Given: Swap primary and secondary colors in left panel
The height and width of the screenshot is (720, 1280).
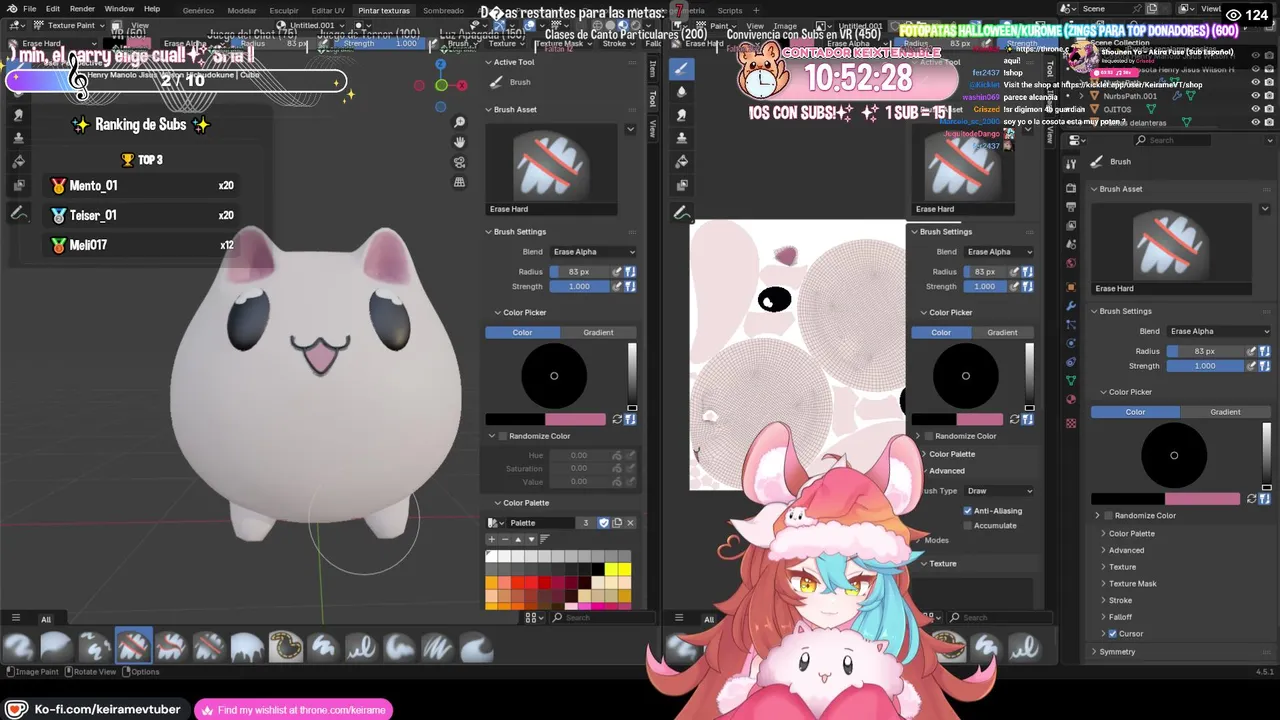Looking at the screenshot, I should pyautogui.click(x=617, y=420).
